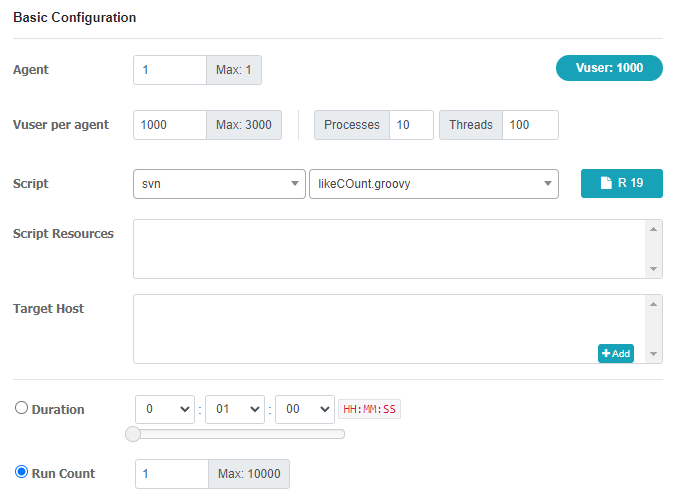Click the R 19 script revision button
Viewport: 678px width, 492px height.
tap(621, 183)
